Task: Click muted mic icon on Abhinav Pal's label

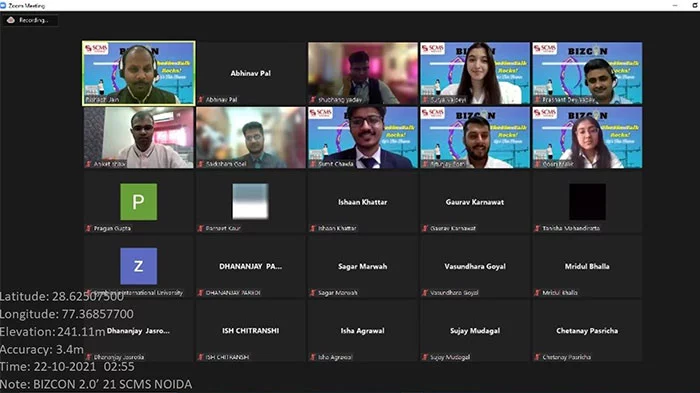Action: (201, 100)
